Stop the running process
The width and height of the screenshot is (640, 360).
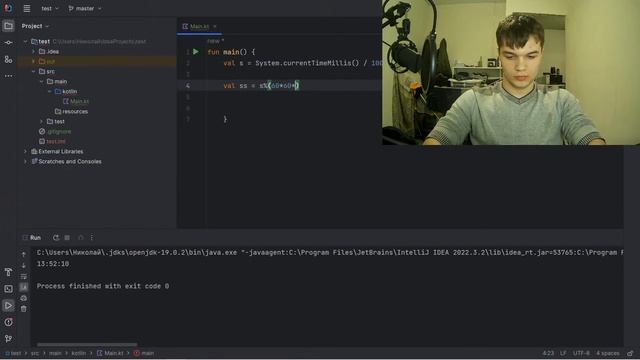click(67, 238)
